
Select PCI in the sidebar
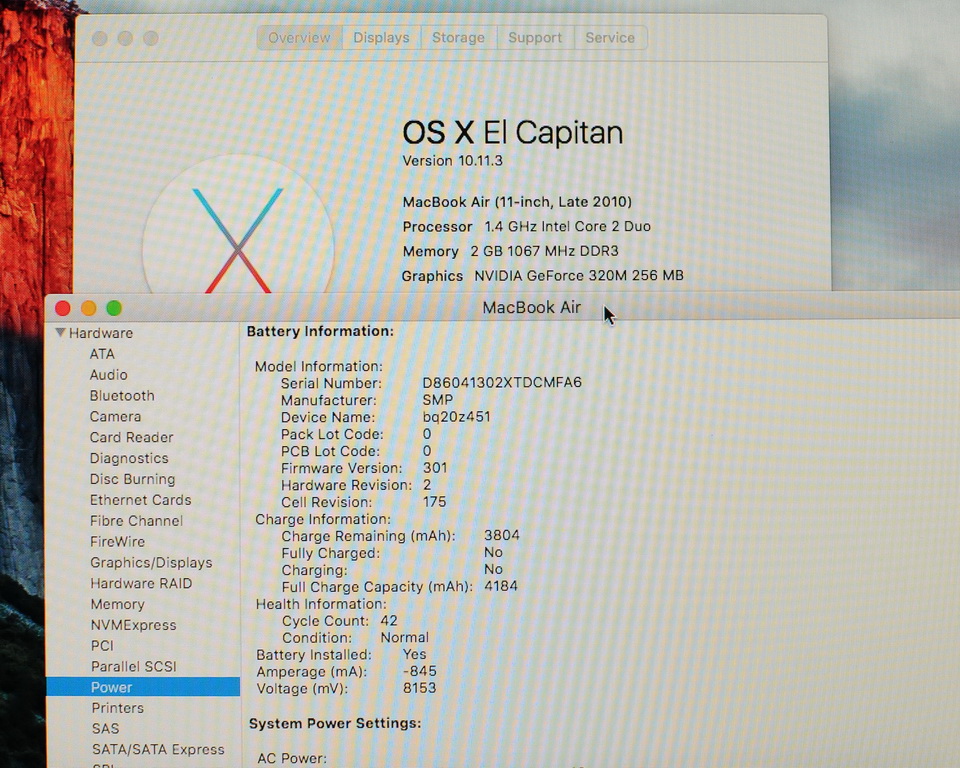(102, 646)
